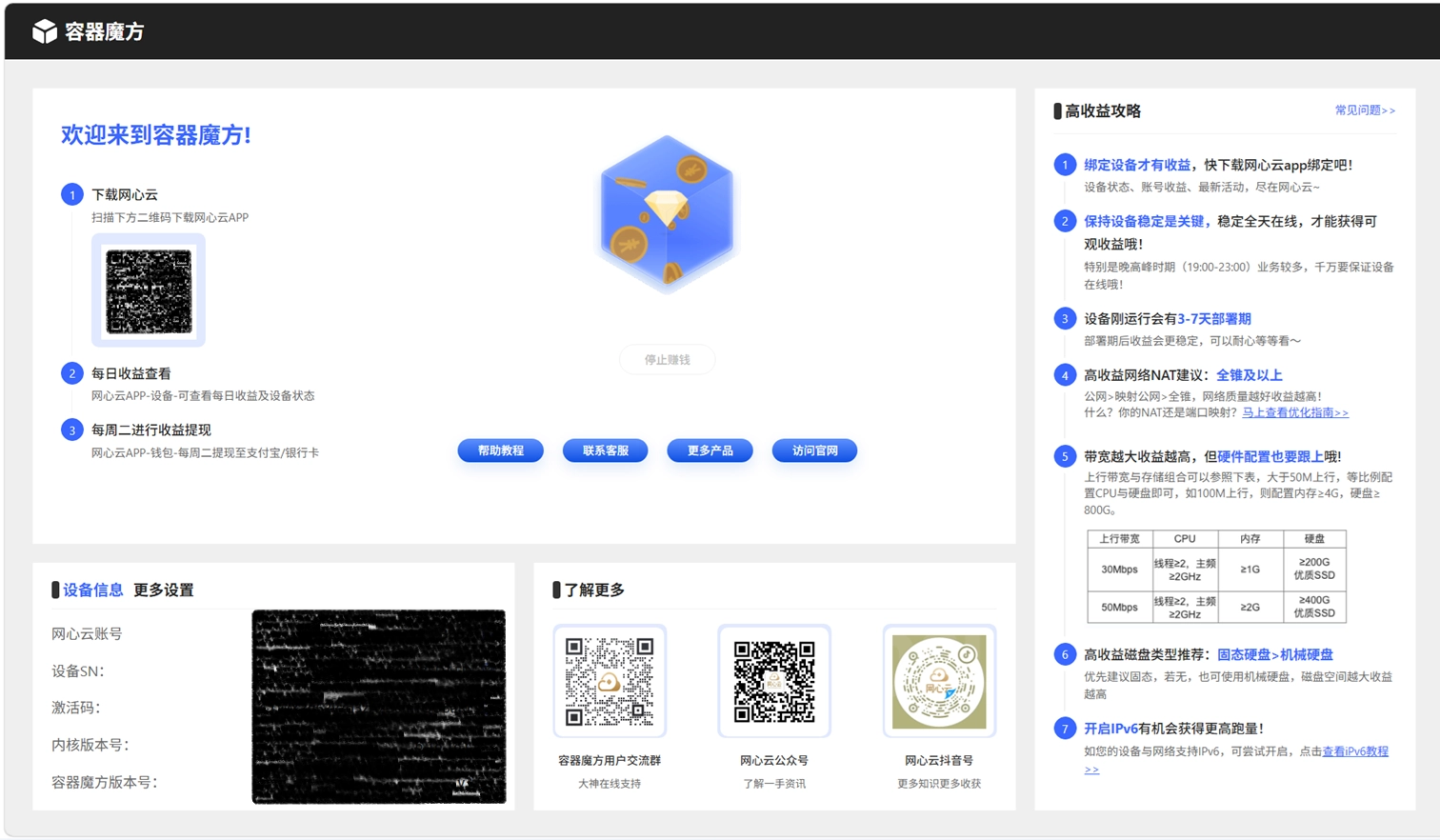Select the 容器魔方用户交流群 QR code
Screen dimensions: 1440x840
tap(610, 681)
